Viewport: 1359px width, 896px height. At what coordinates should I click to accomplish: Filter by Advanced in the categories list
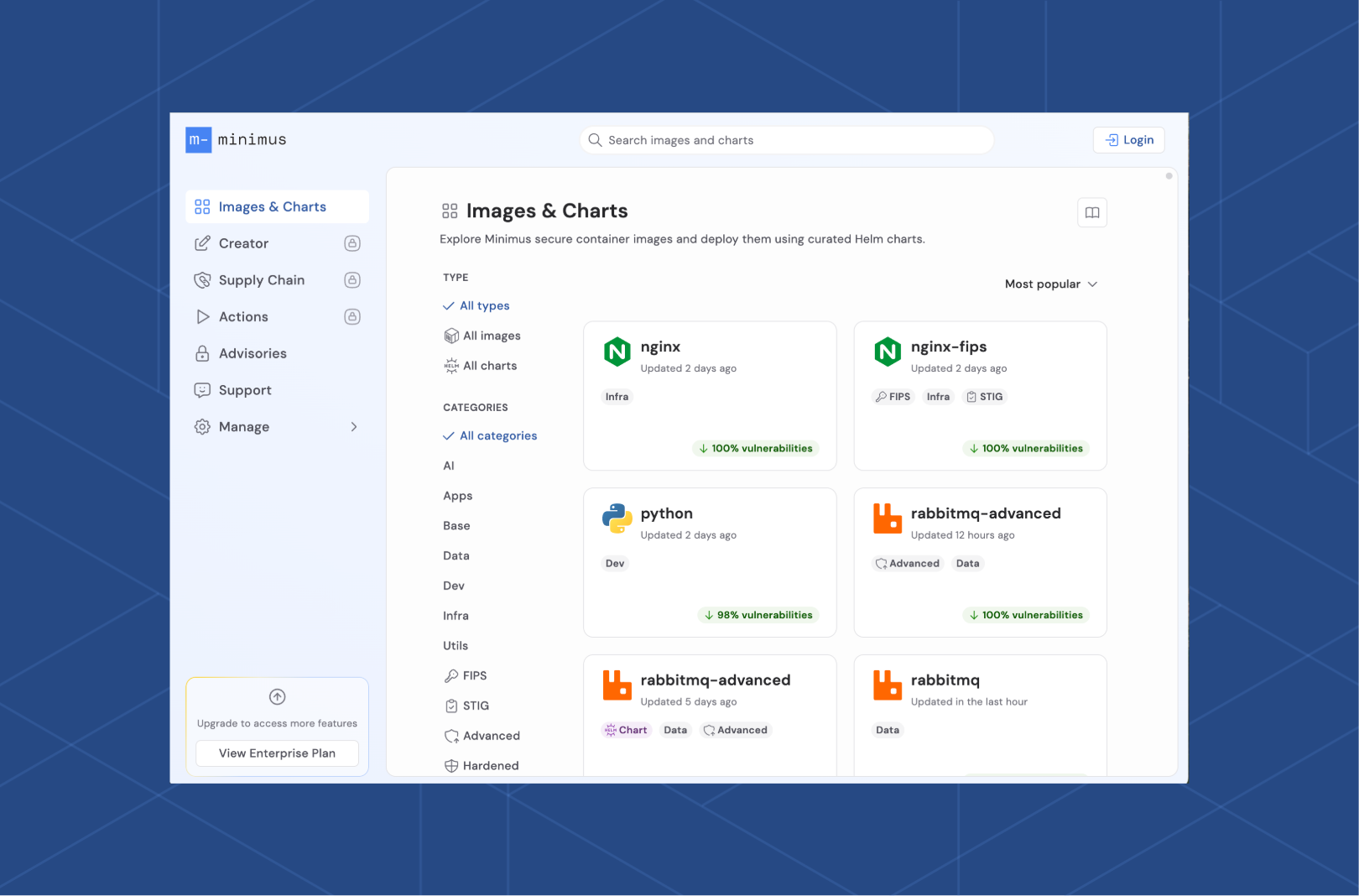(x=482, y=736)
